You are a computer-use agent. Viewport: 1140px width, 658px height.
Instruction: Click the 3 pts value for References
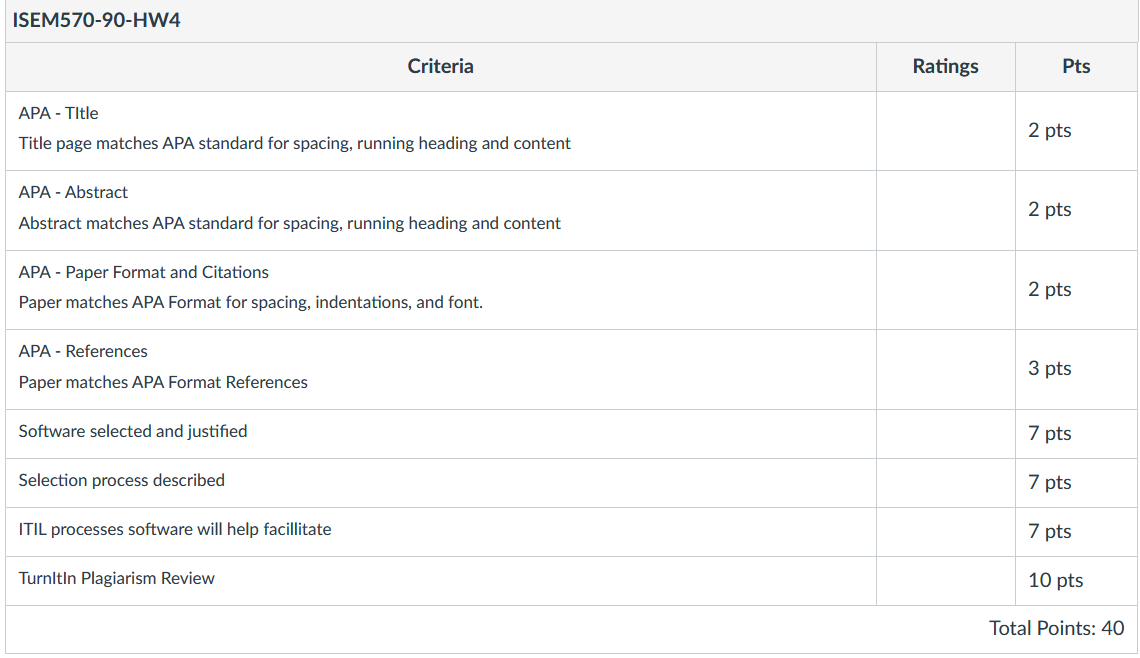tap(1049, 369)
